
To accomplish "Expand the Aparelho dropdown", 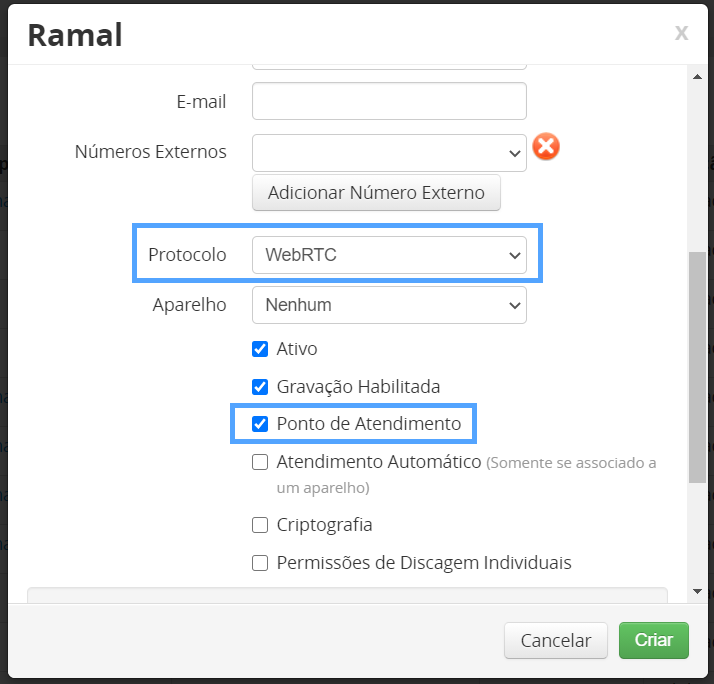I will click(x=389, y=305).
